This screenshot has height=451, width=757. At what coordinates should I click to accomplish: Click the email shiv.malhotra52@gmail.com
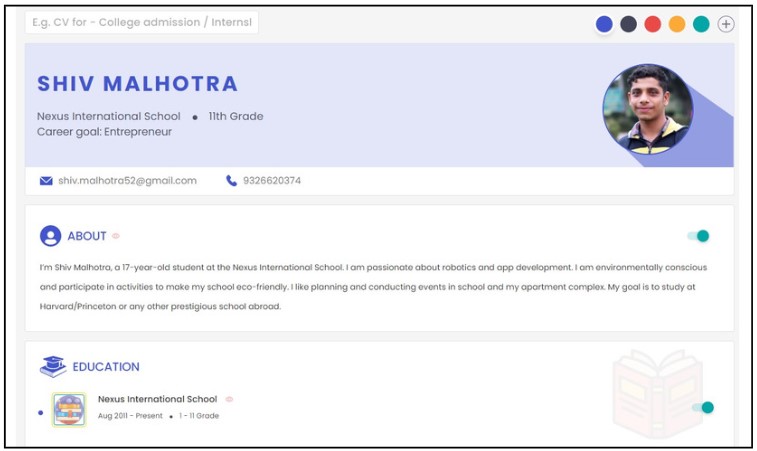point(127,181)
